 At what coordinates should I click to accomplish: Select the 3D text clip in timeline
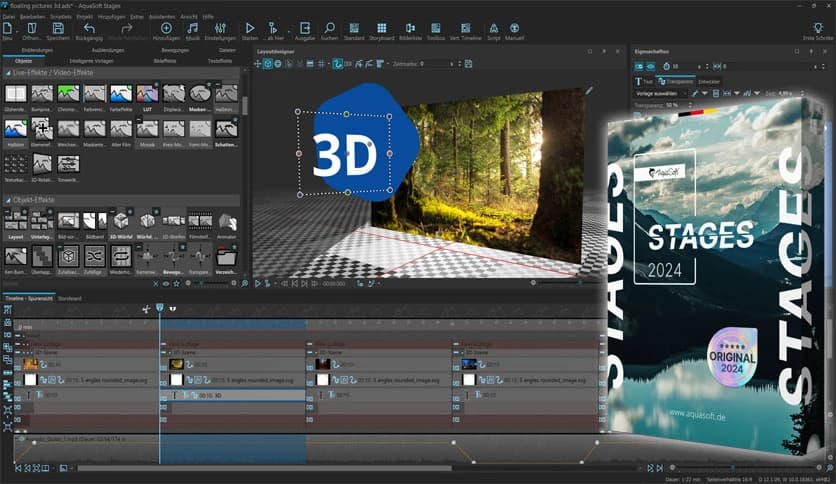pyautogui.click(x=232, y=396)
